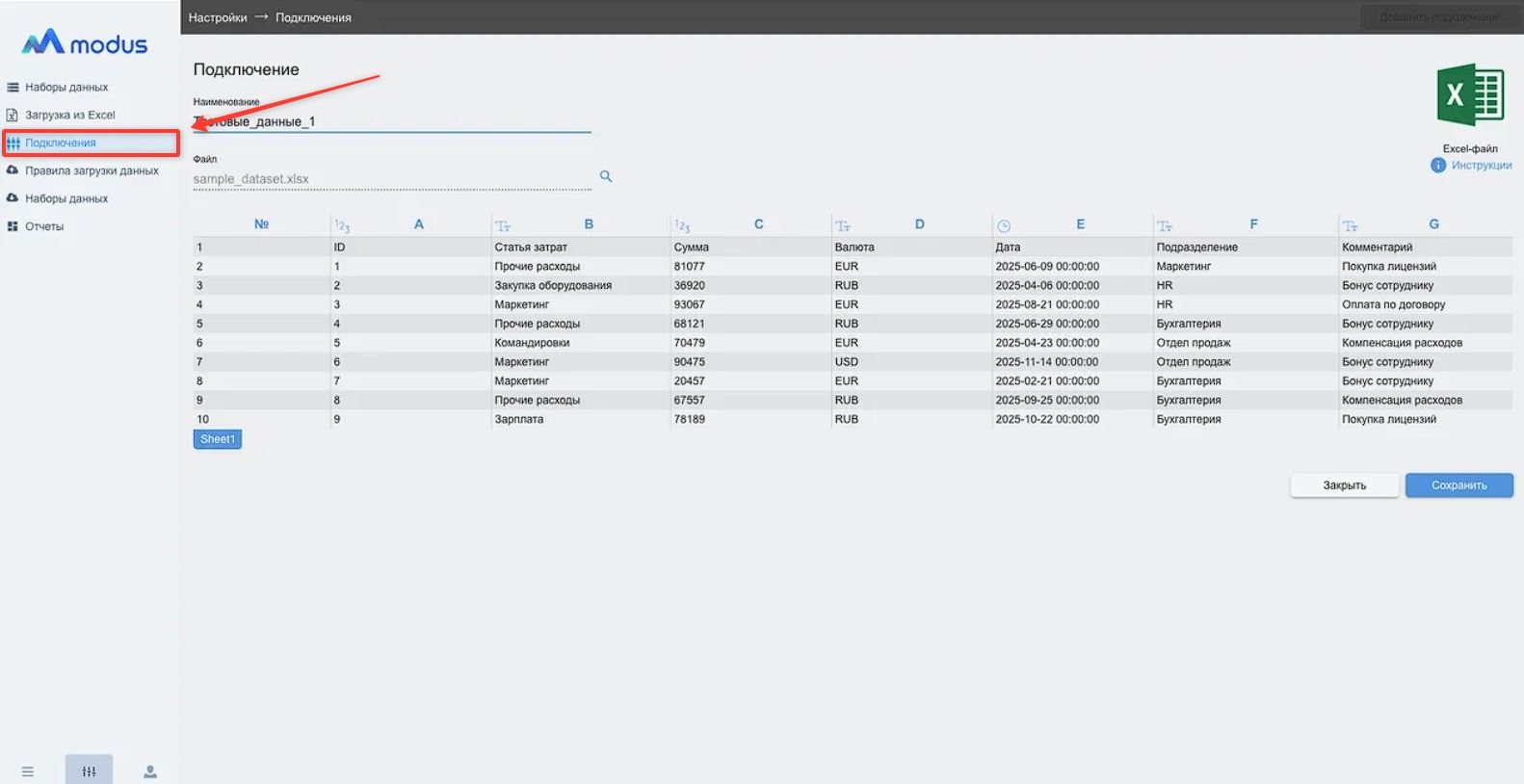
Task: Open the Инструкции link
Action: point(1481,166)
